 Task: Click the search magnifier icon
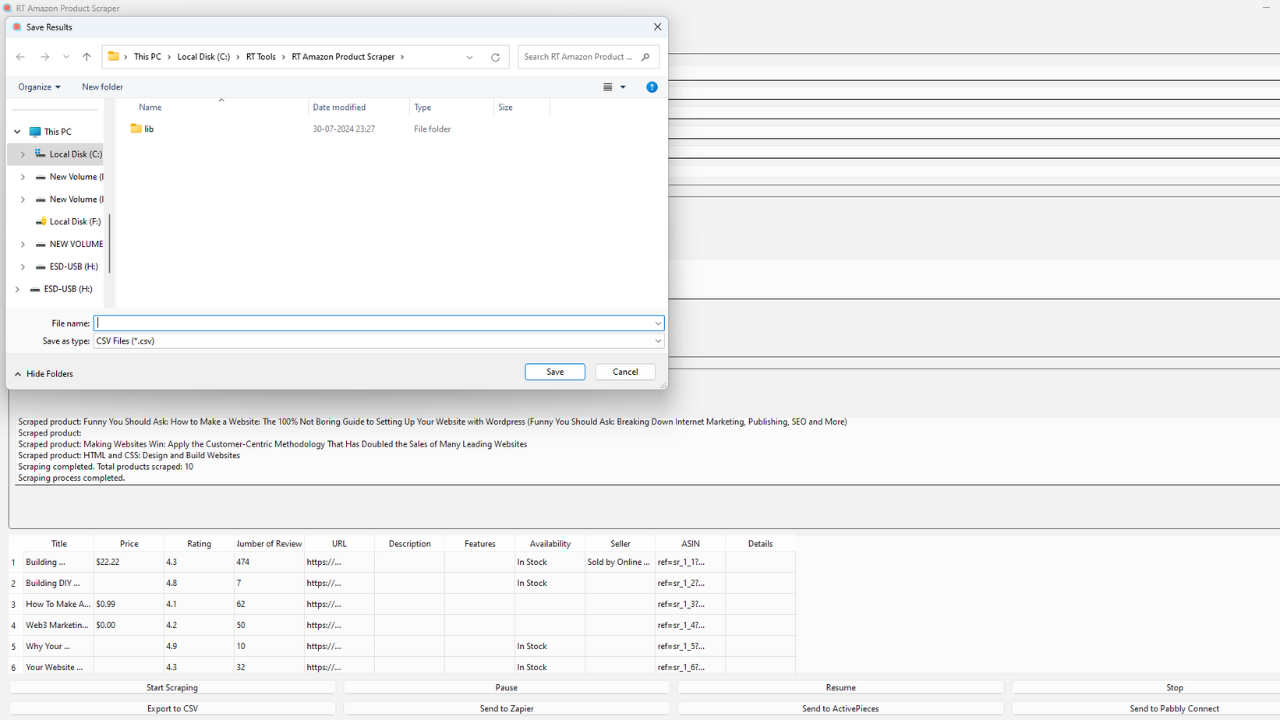pyautogui.click(x=646, y=57)
